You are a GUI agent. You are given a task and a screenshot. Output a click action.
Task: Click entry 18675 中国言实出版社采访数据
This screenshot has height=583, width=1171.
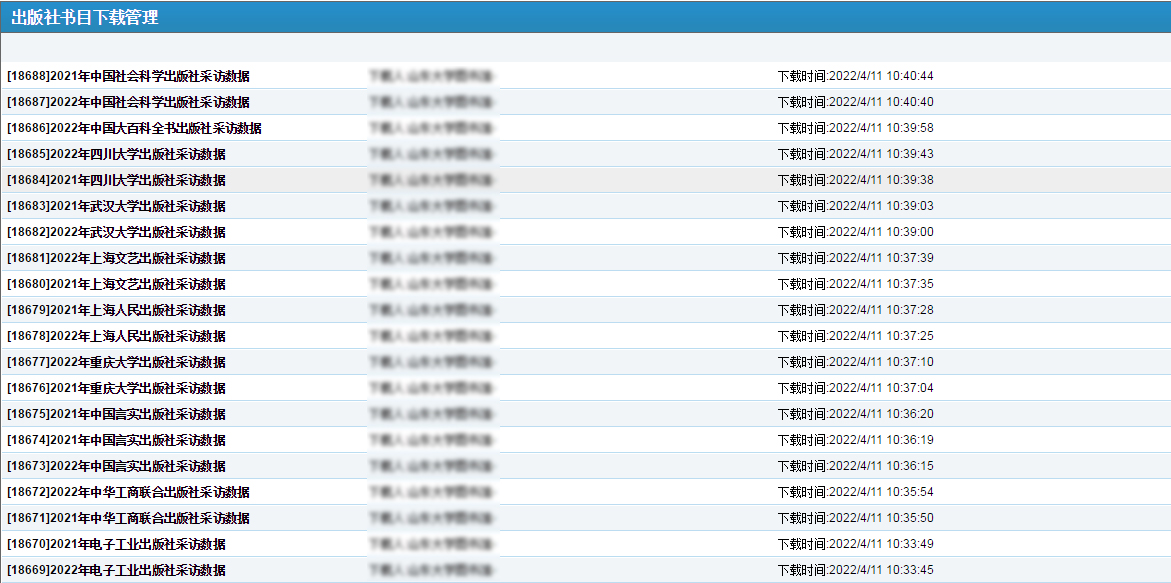[116, 414]
